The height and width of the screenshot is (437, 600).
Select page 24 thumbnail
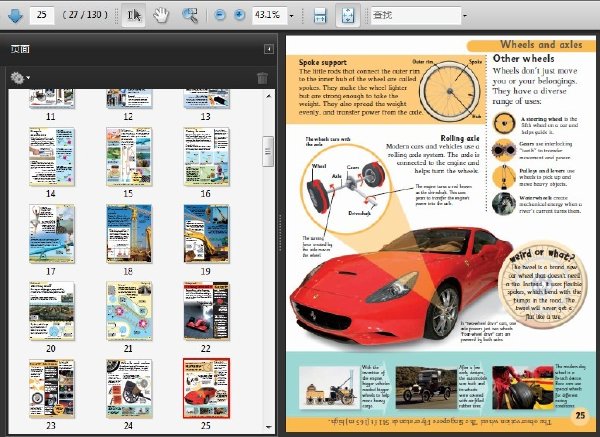pos(129,388)
